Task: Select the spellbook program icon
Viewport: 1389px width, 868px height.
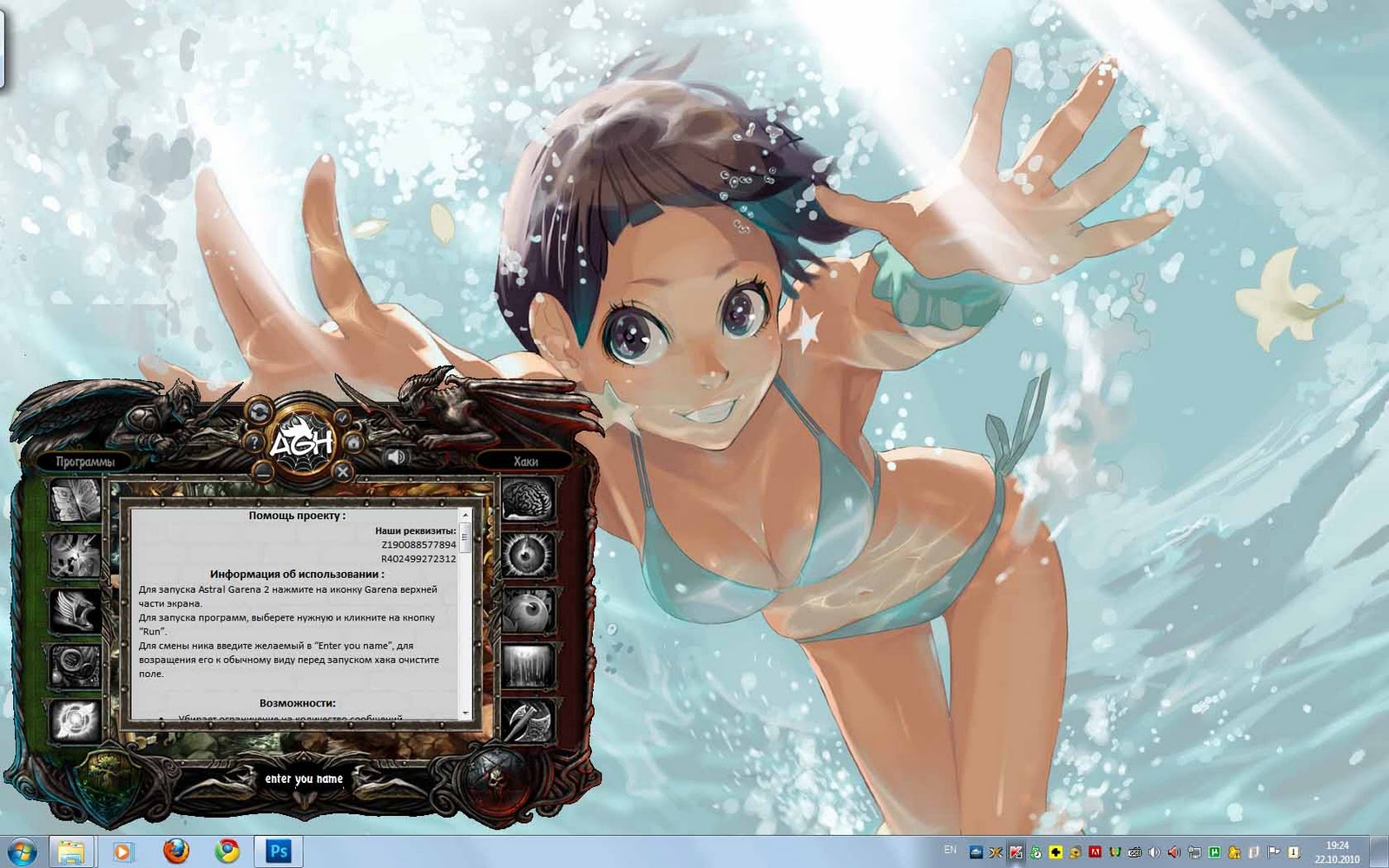Action: pyautogui.click(x=76, y=503)
